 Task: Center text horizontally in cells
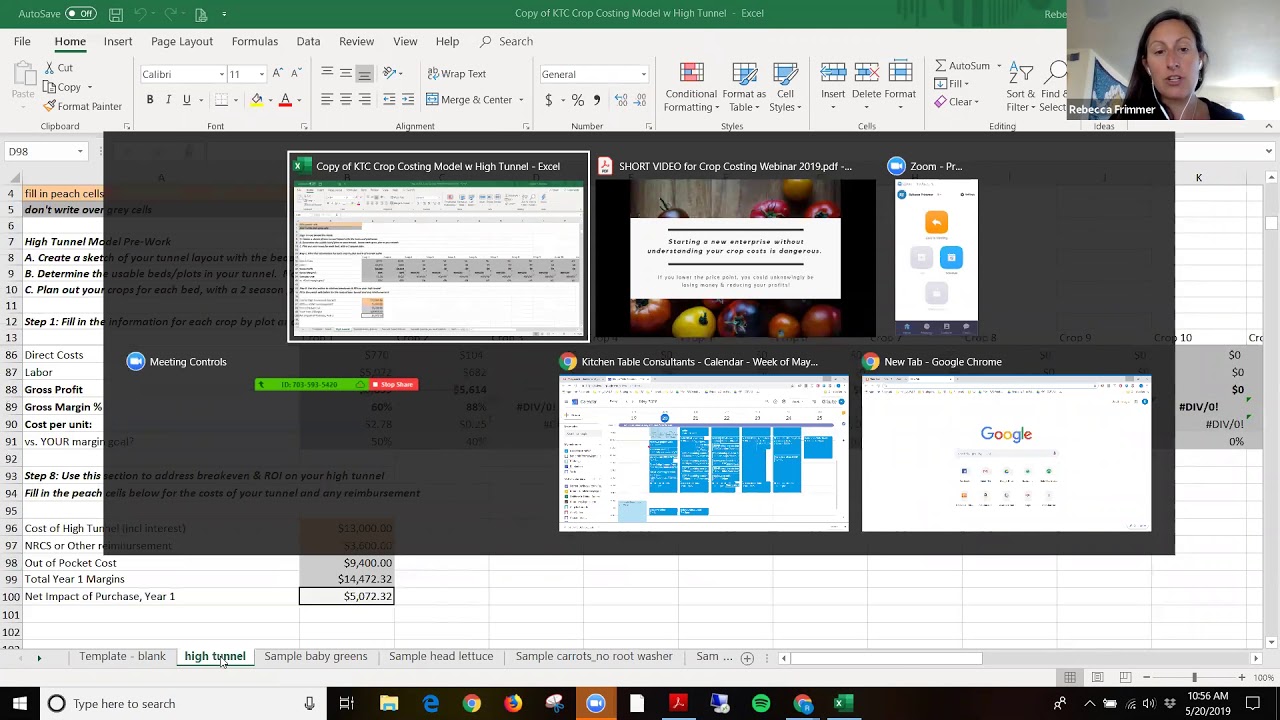point(345,100)
